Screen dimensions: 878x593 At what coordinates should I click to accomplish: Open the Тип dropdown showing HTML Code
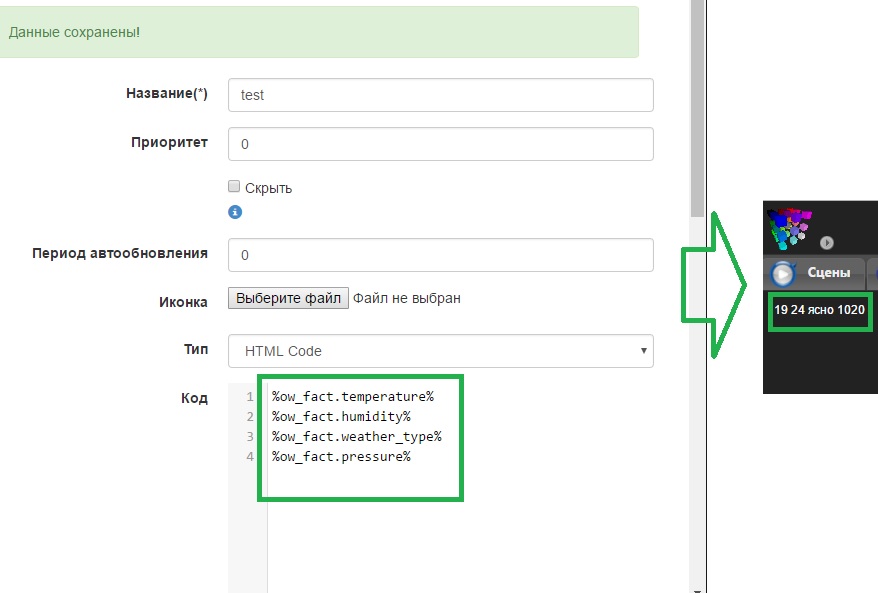[441, 351]
